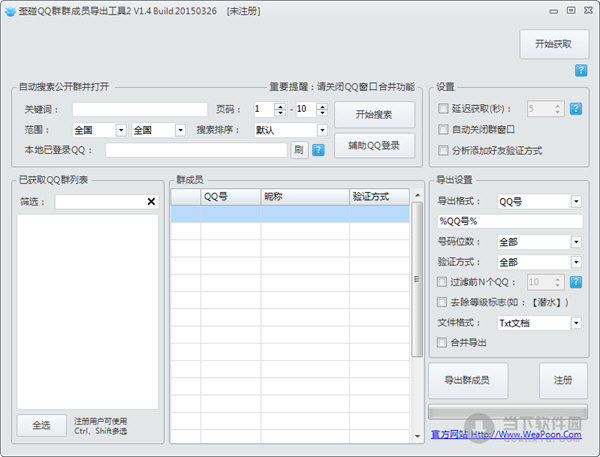Screen dimensions: 600x457
Task: Click the help icon beside the 刷 button
Action: click(318, 150)
